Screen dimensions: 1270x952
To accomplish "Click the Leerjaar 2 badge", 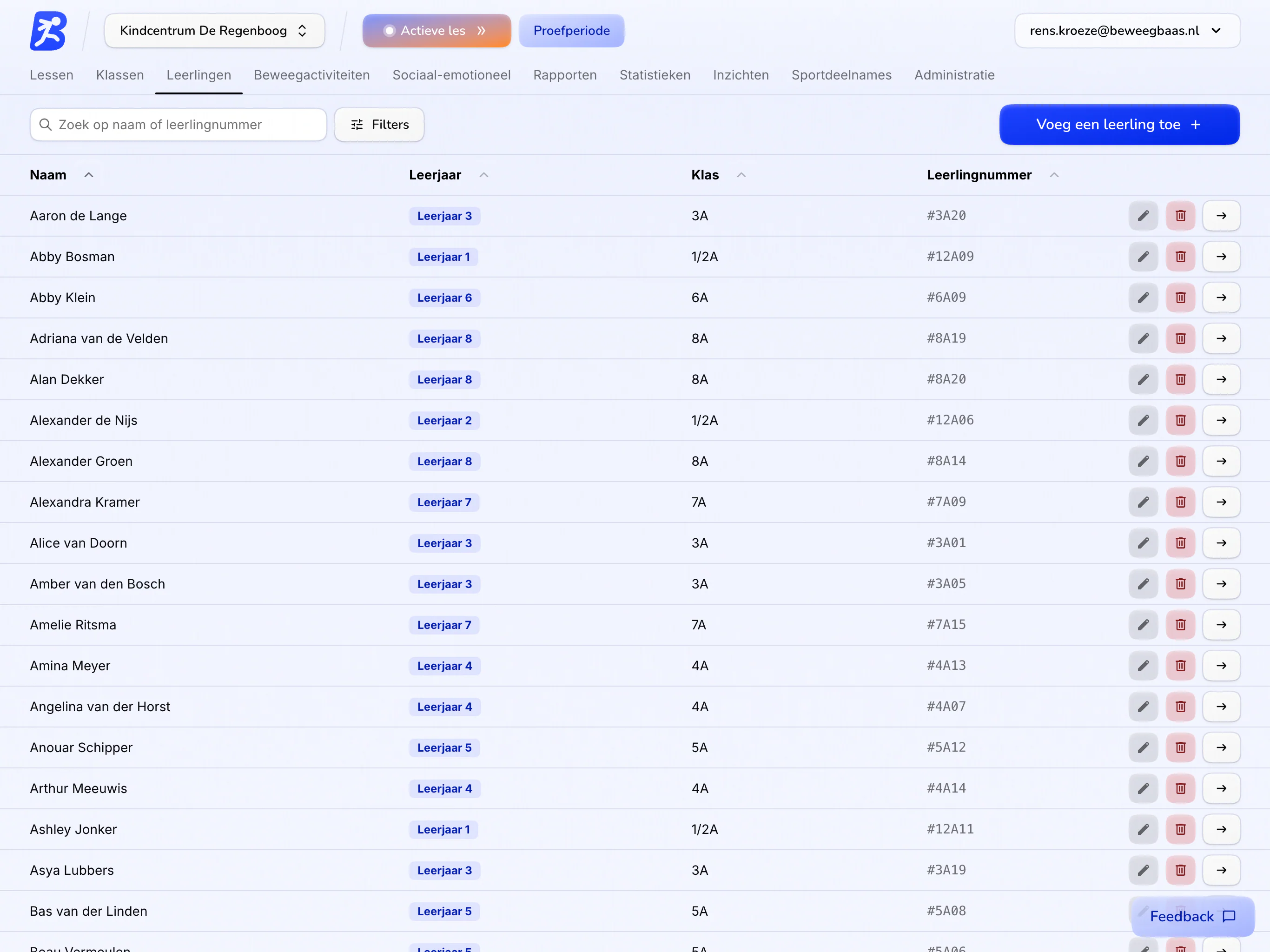I will [x=444, y=420].
